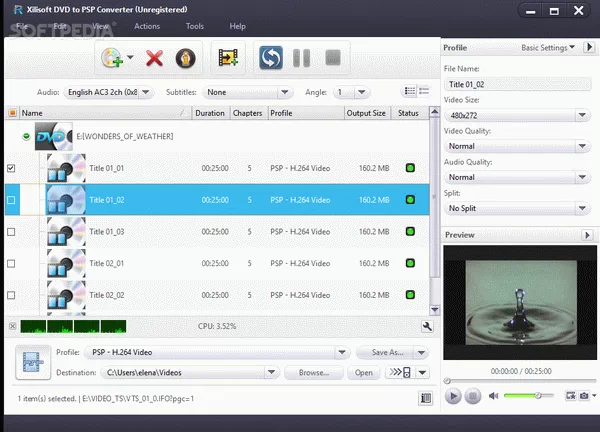
Task: Click the Add DVD disc icon
Action: (x=112, y=58)
